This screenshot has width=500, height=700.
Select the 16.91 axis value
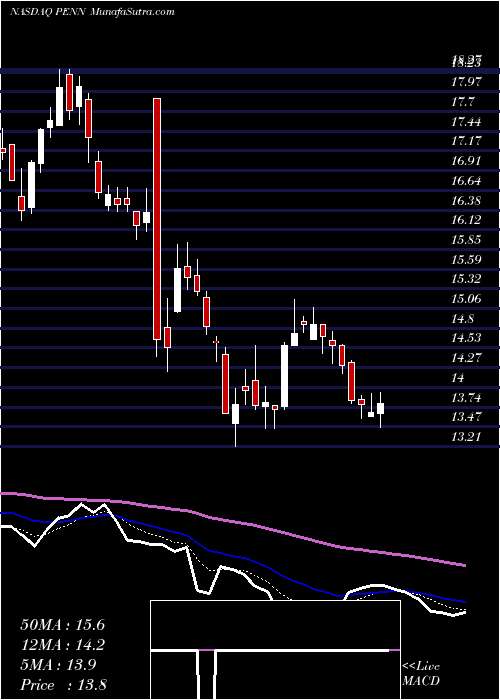pos(466,161)
